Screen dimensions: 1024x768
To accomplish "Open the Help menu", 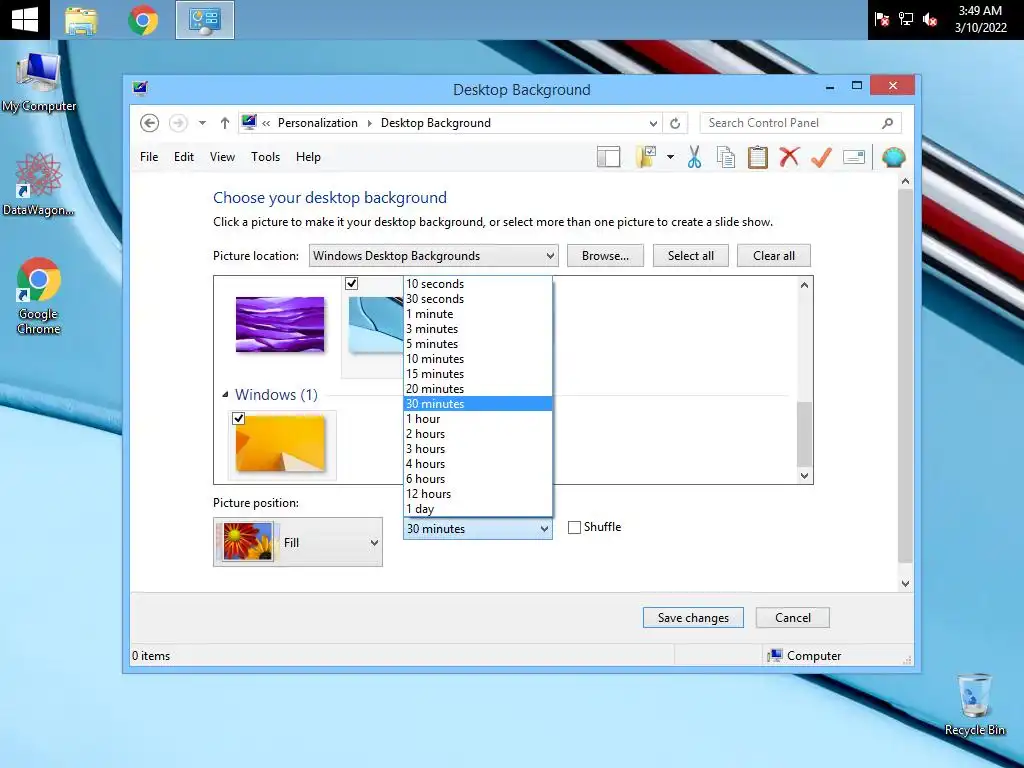I will coord(308,157).
